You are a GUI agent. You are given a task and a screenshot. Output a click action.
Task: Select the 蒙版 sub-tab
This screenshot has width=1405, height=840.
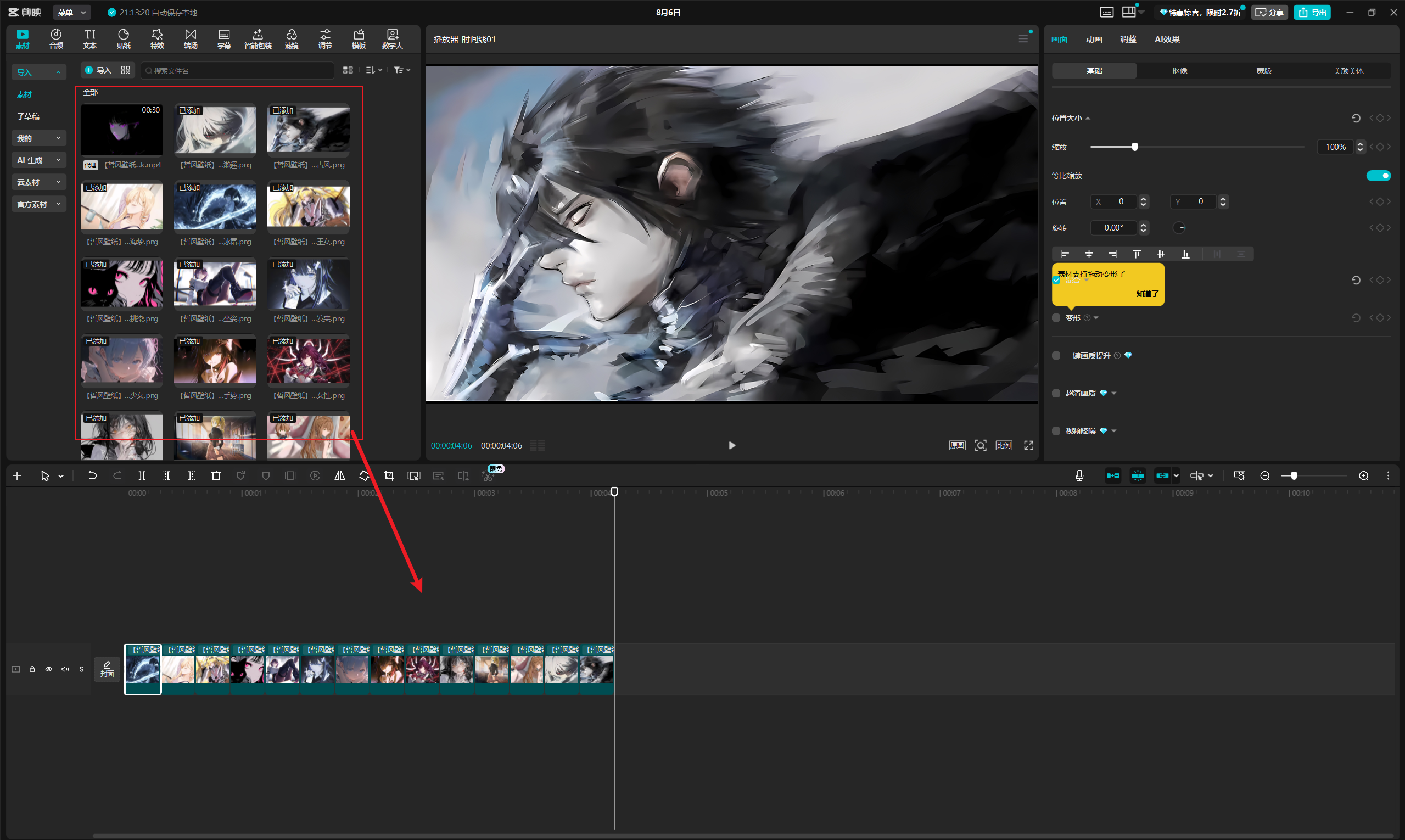pyautogui.click(x=1263, y=71)
